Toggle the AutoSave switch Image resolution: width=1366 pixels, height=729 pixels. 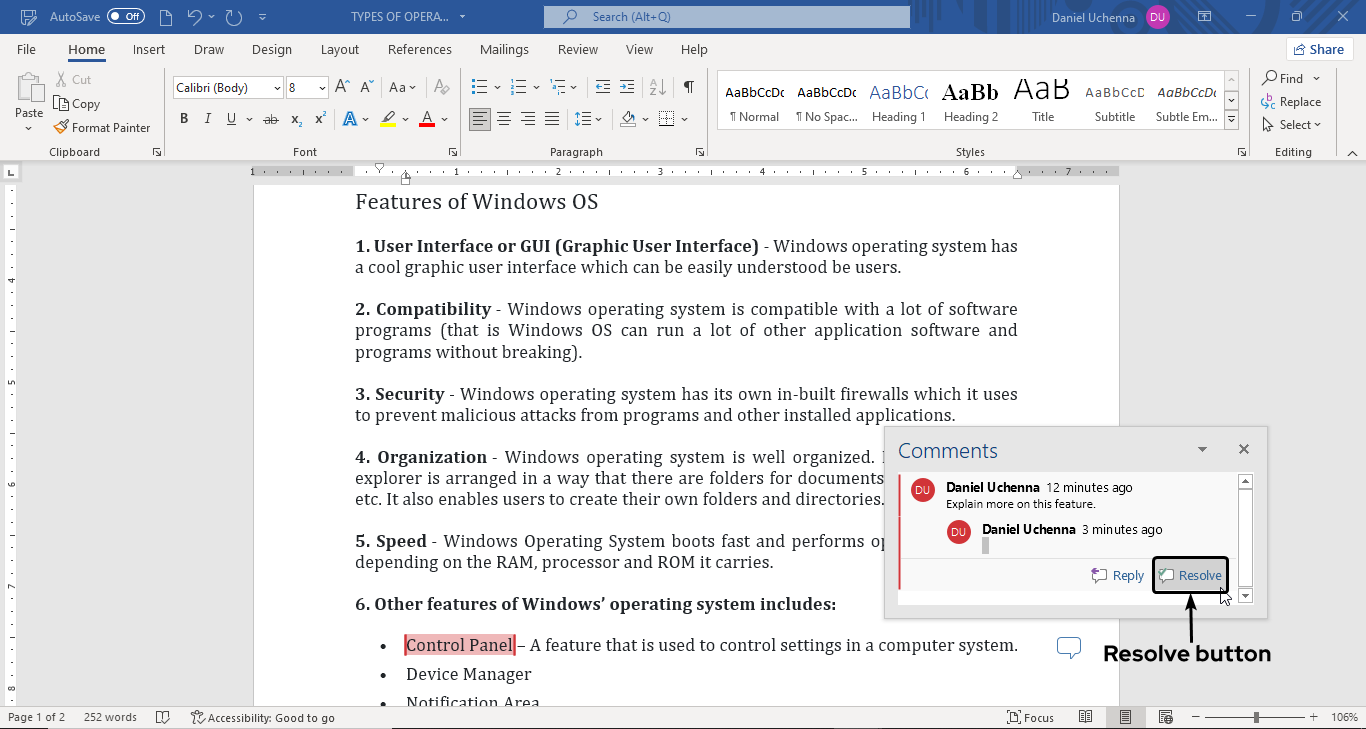[126, 17]
